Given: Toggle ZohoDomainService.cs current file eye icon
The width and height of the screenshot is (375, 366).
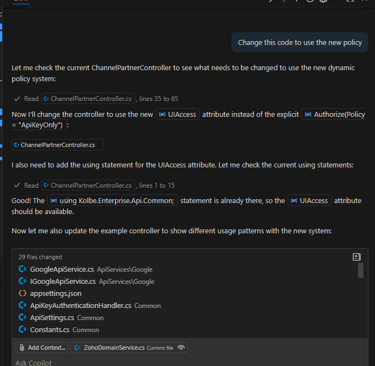Looking at the screenshot, I should pyautogui.click(x=181, y=347).
